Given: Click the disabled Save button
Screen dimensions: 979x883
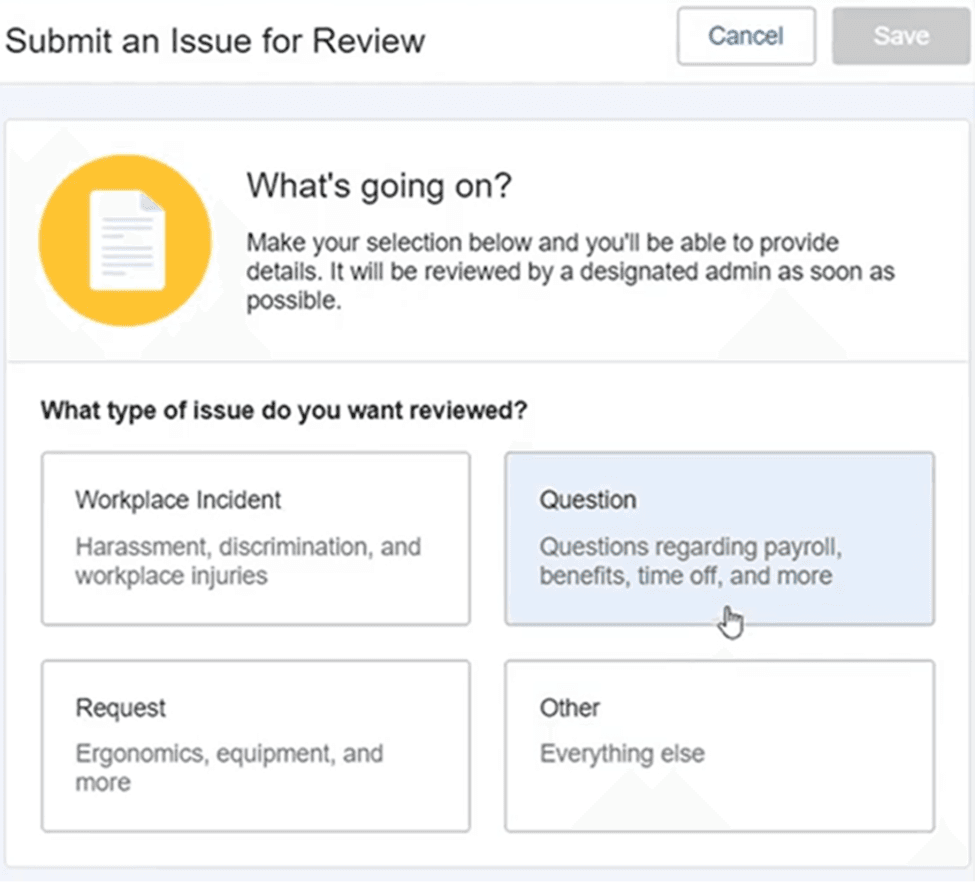Looking at the screenshot, I should click(899, 36).
